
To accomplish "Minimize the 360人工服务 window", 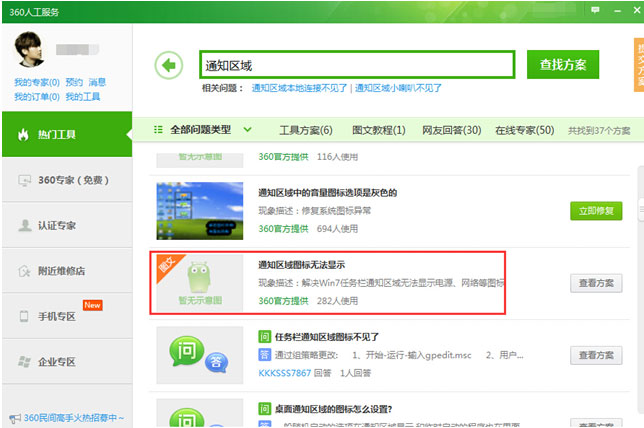I will tap(617, 11).
